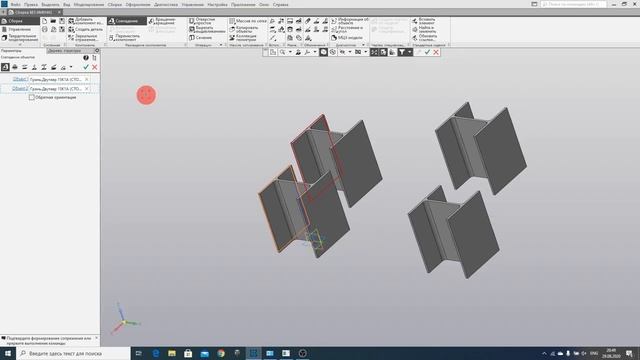Screen dimensions: 640x360
Task: Confirm with green check in view toolbar
Action: pos(427,52)
